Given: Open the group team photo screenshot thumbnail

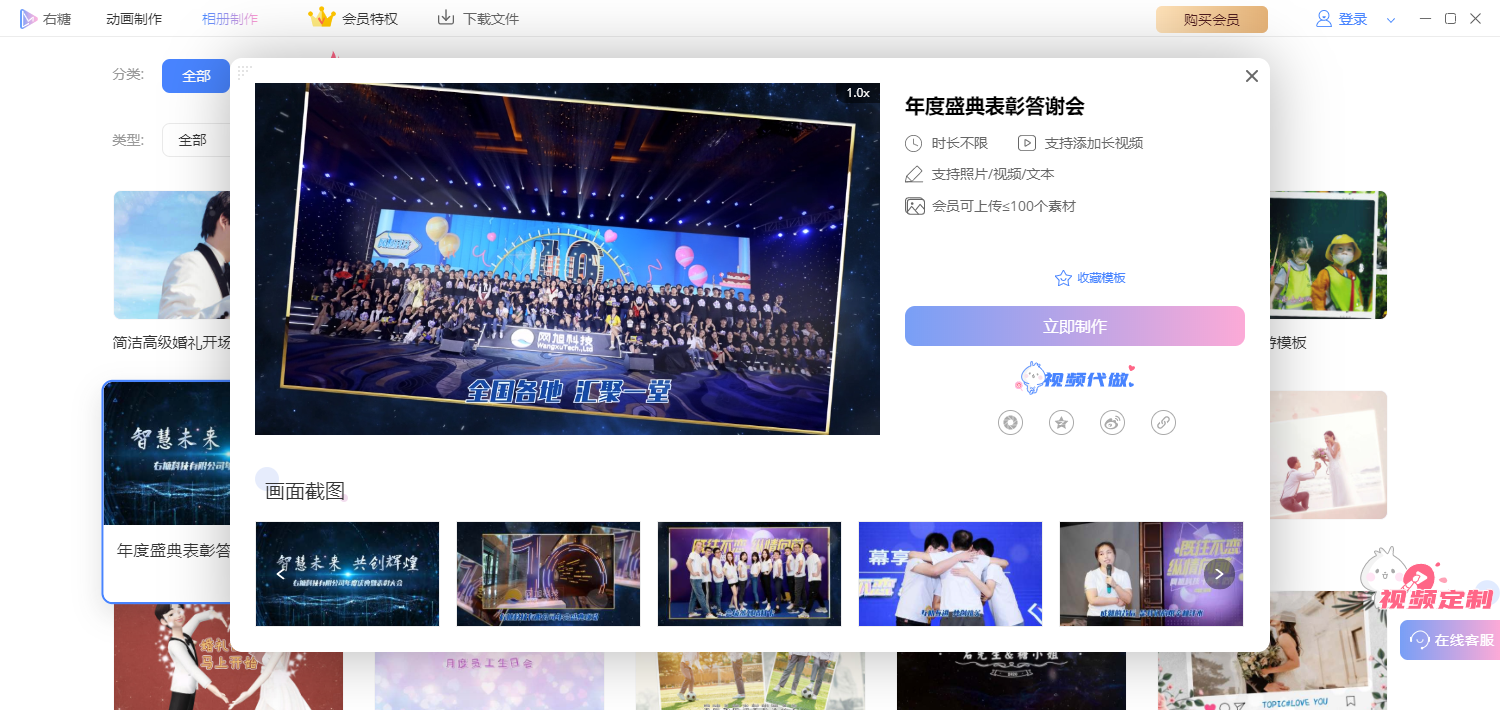Looking at the screenshot, I should 749,574.
